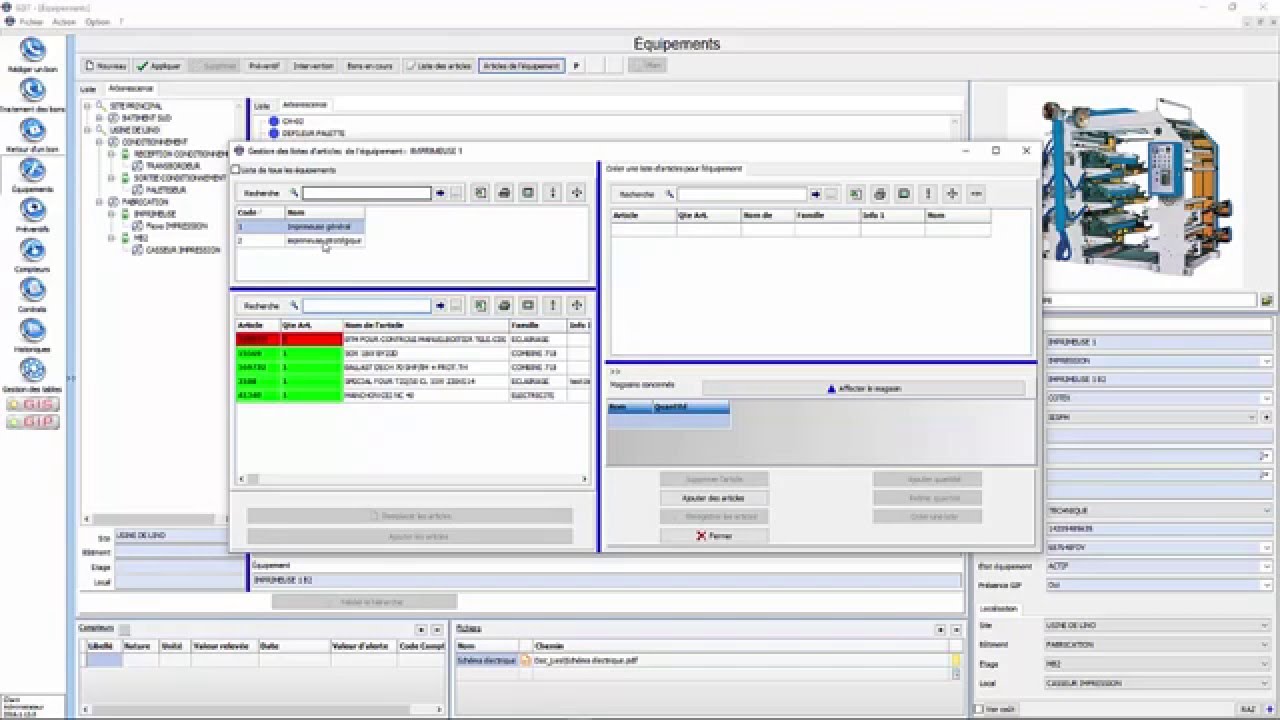1280x720 pixels.
Task: Click search arrow next to green articles search field
Action: coord(440,305)
